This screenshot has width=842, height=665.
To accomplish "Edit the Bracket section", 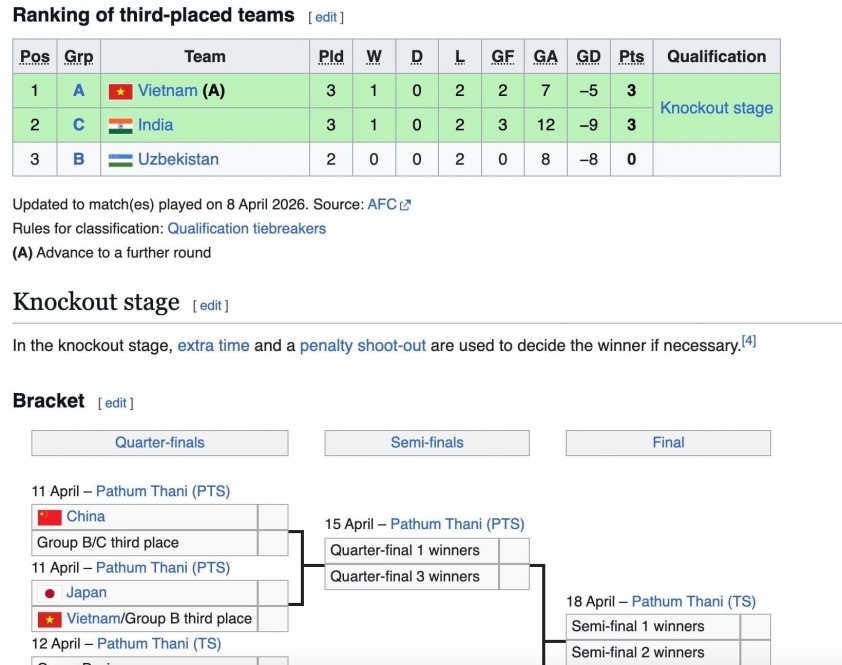I will tap(116, 403).
